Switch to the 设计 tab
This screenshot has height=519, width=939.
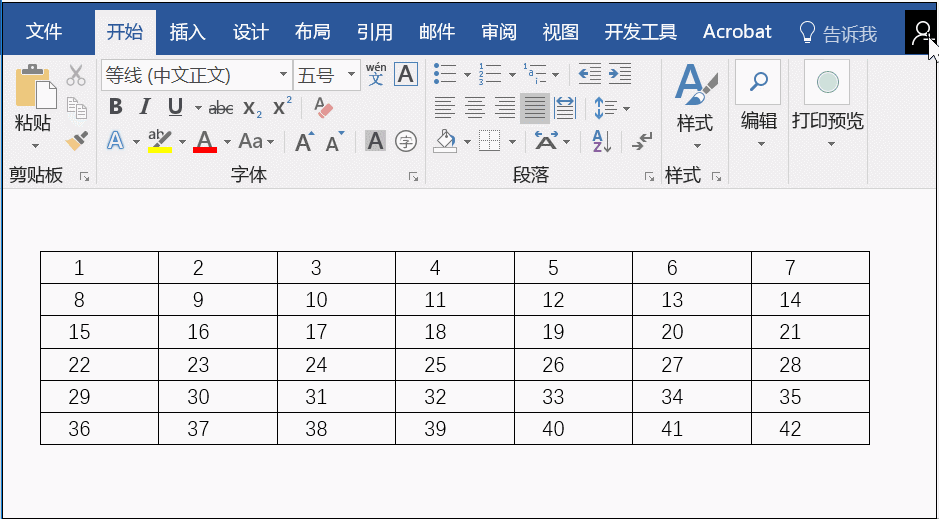click(x=250, y=32)
